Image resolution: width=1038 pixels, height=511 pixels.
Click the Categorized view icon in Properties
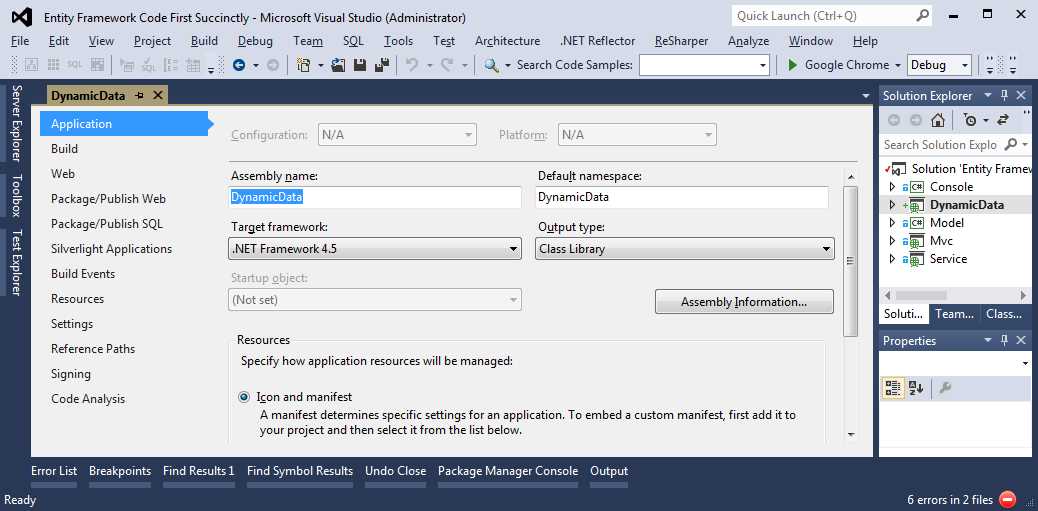(x=894, y=388)
